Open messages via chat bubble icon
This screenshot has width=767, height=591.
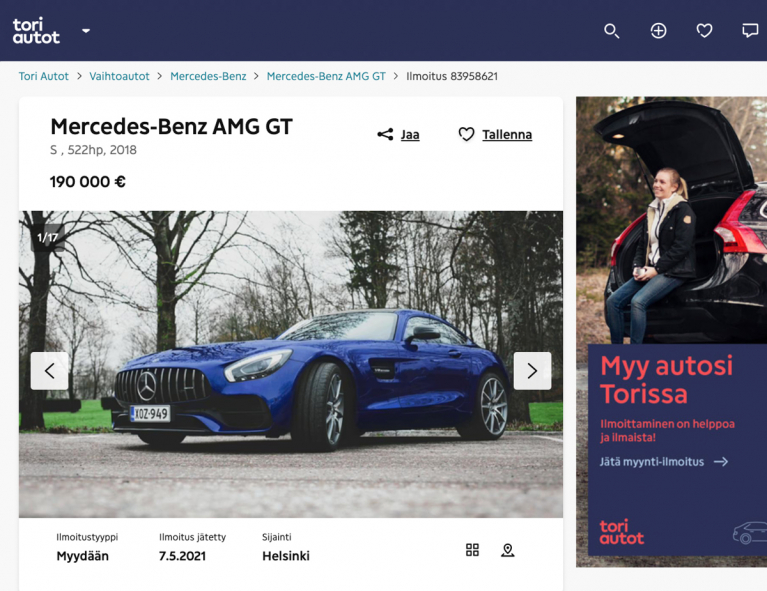pos(750,31)
